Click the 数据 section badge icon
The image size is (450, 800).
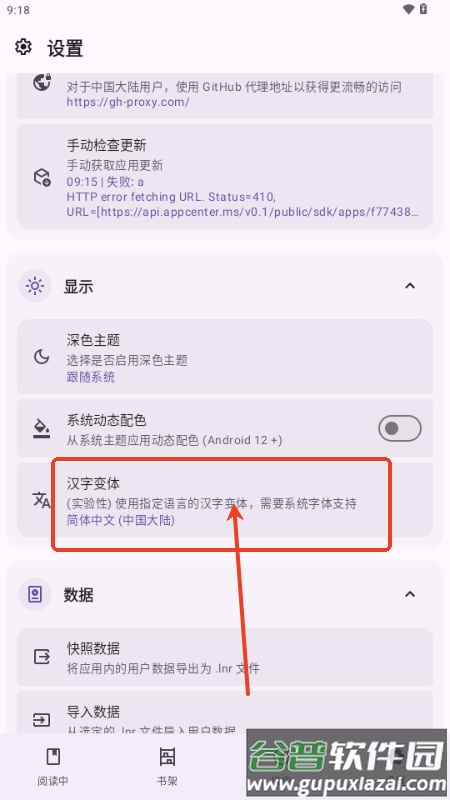(35, 594)
